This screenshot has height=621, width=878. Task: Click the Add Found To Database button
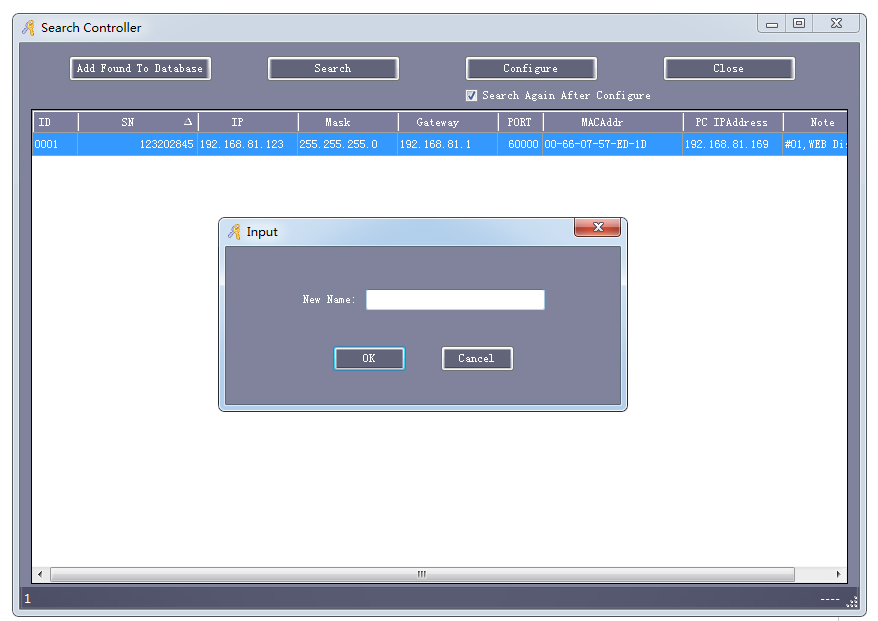pos(140,69)
